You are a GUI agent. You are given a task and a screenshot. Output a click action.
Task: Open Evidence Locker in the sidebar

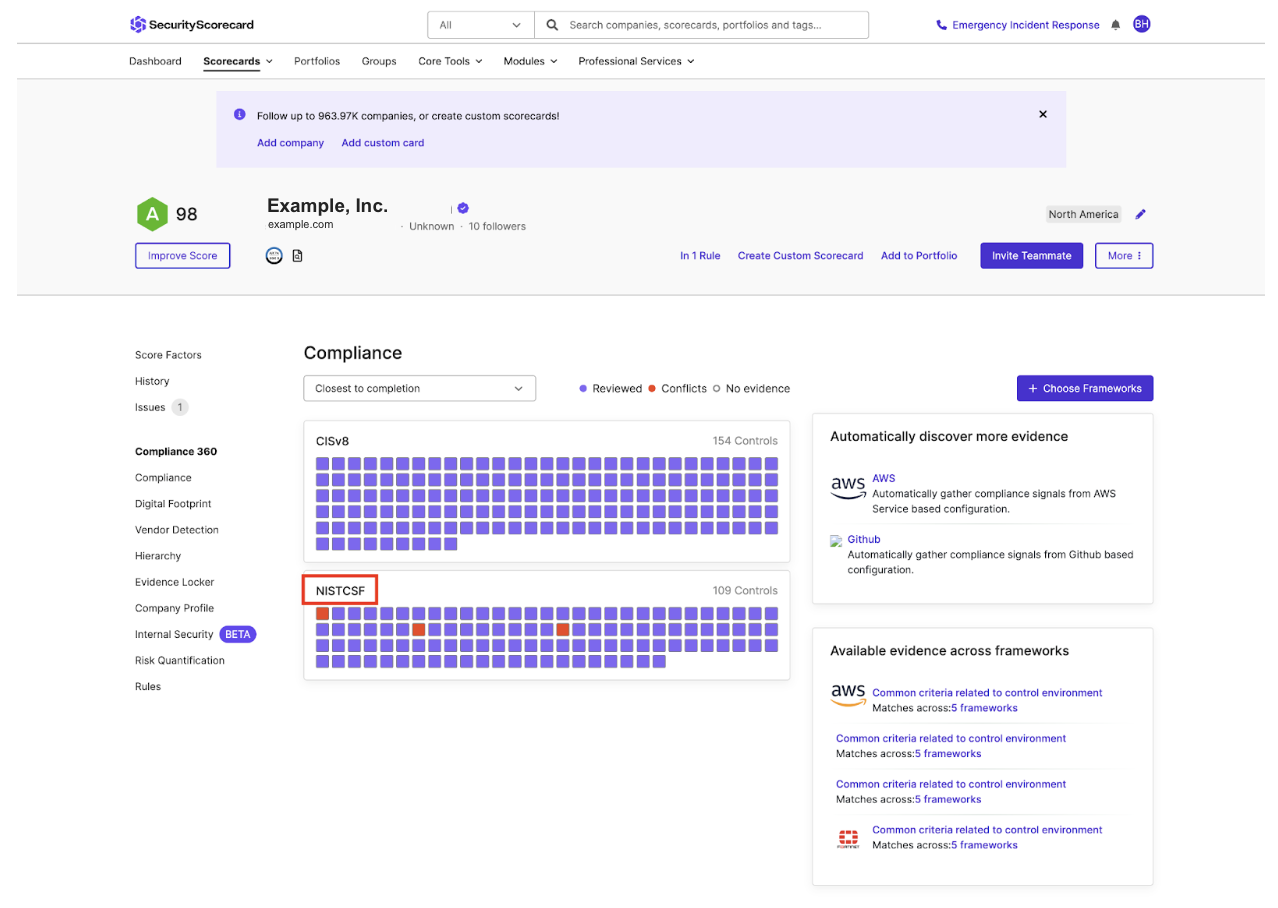(x=175, y=582)
